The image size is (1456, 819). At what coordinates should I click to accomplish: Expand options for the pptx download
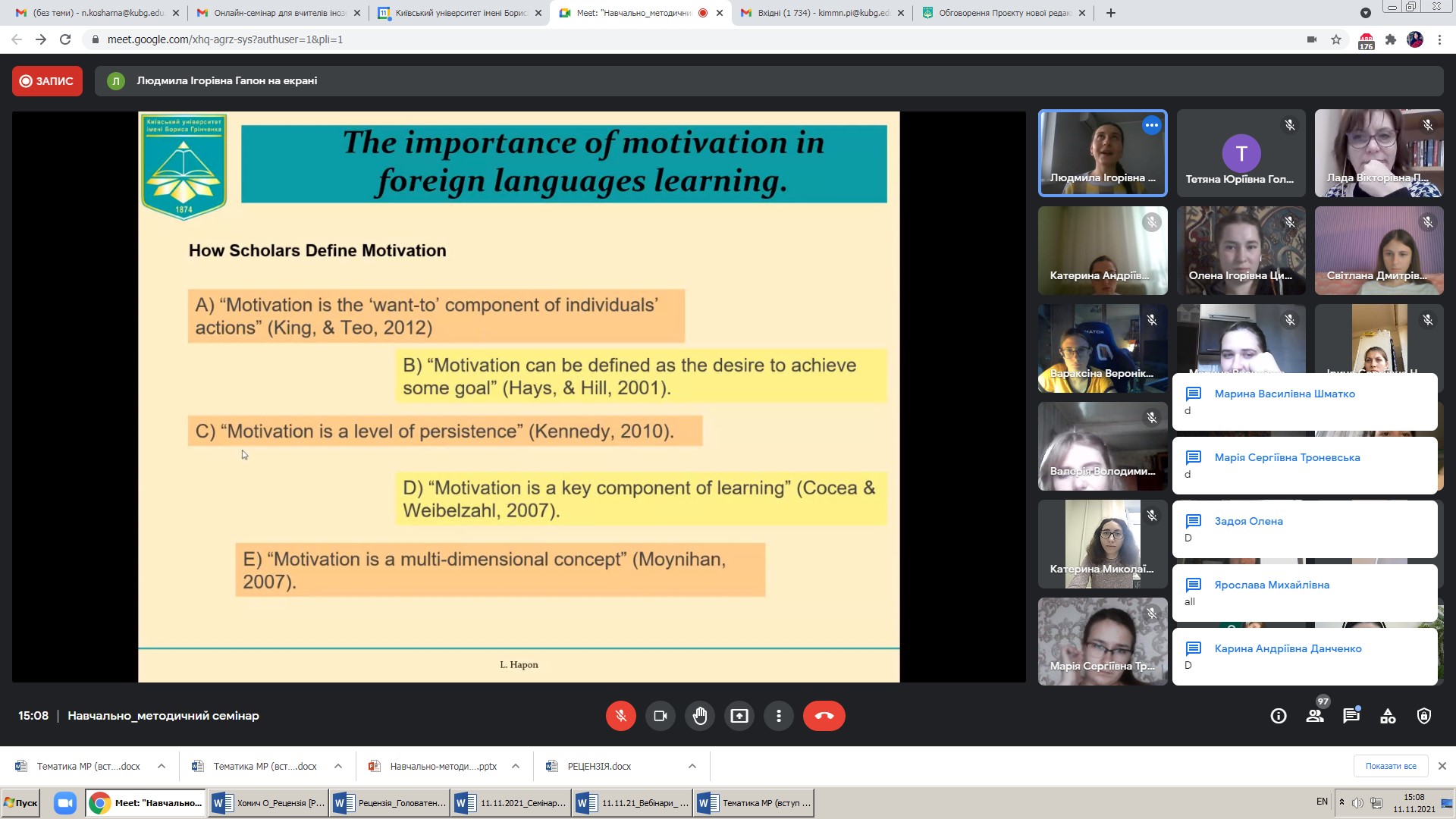coord(516,766)
